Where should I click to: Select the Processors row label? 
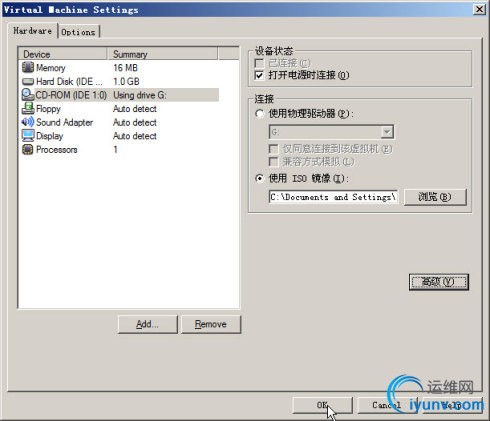click(57, 150)
